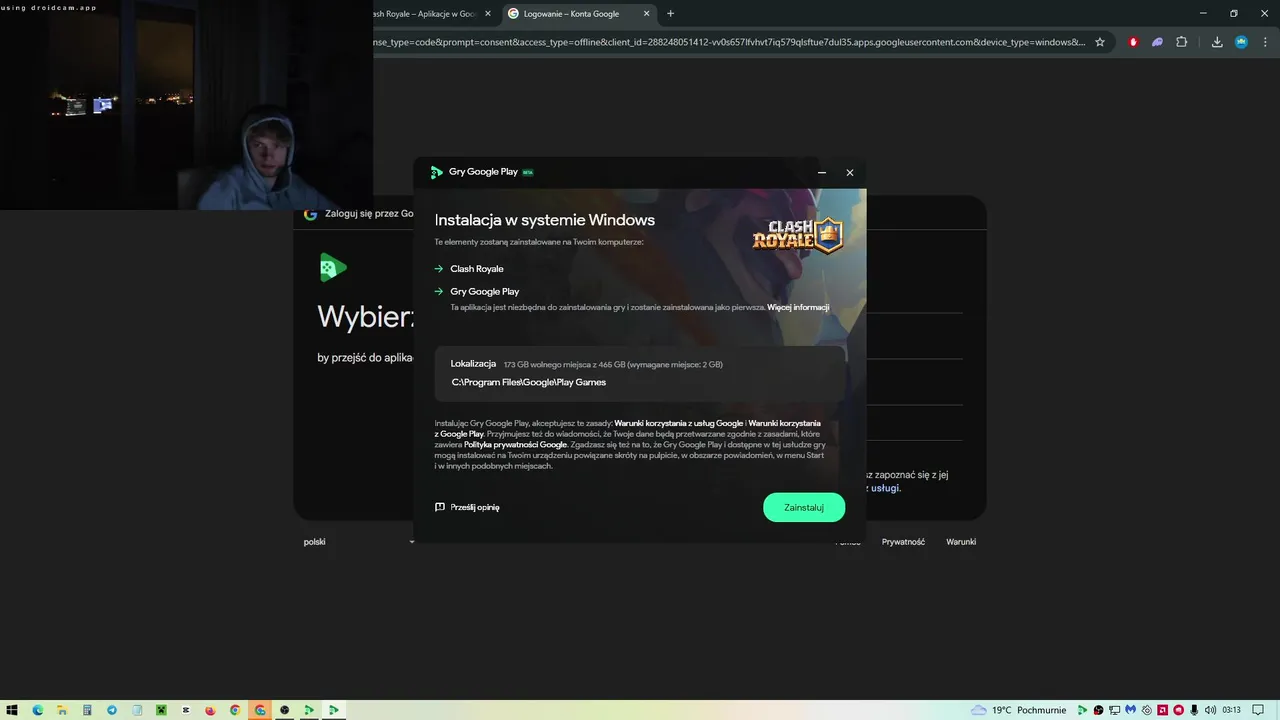Click the microphone tray icon
The height and width of the screenshot is (720, 1280).
[x=1195, y=710]
